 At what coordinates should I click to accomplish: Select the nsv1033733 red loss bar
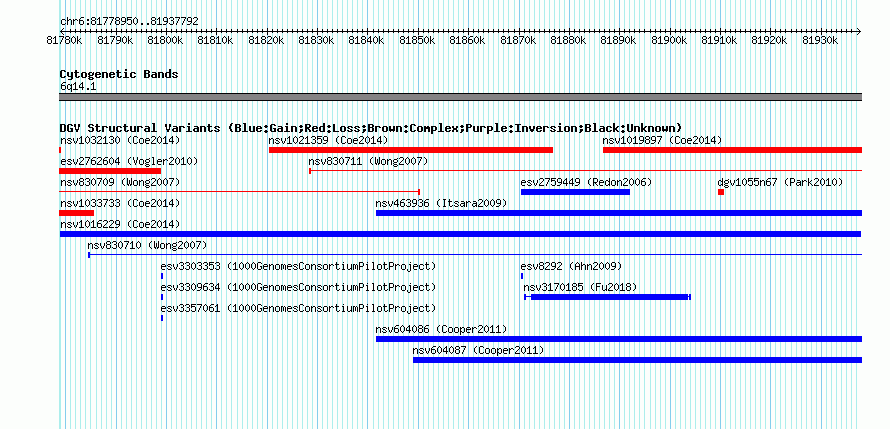click(x=77, y=213)
